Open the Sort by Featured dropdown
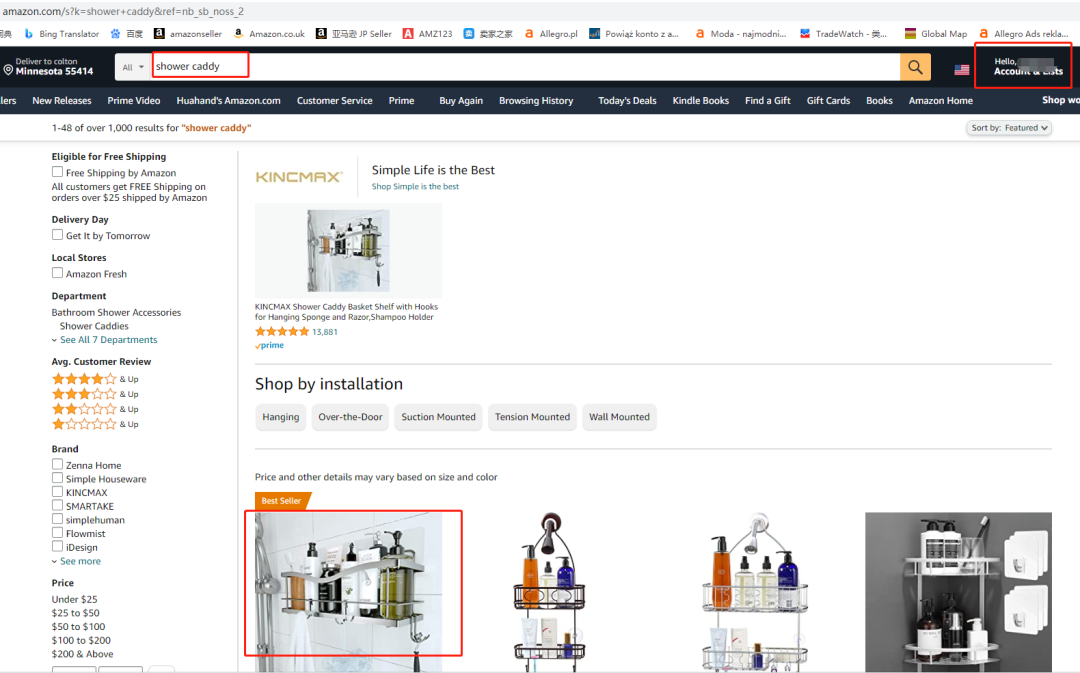Viewport: 1080px width, 673px height. (x=1009, y=128)
